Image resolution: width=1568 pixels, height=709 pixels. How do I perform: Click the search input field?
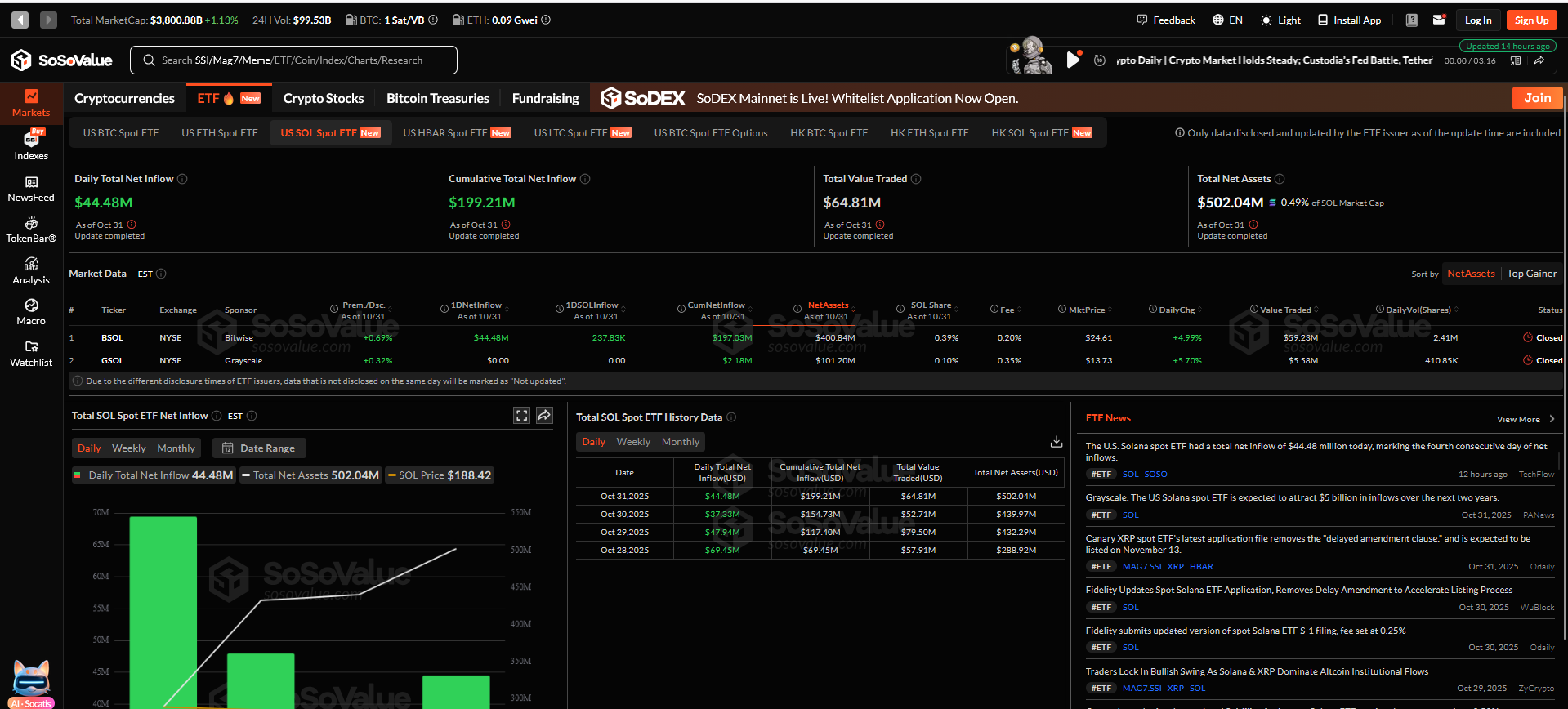[293, 60]
